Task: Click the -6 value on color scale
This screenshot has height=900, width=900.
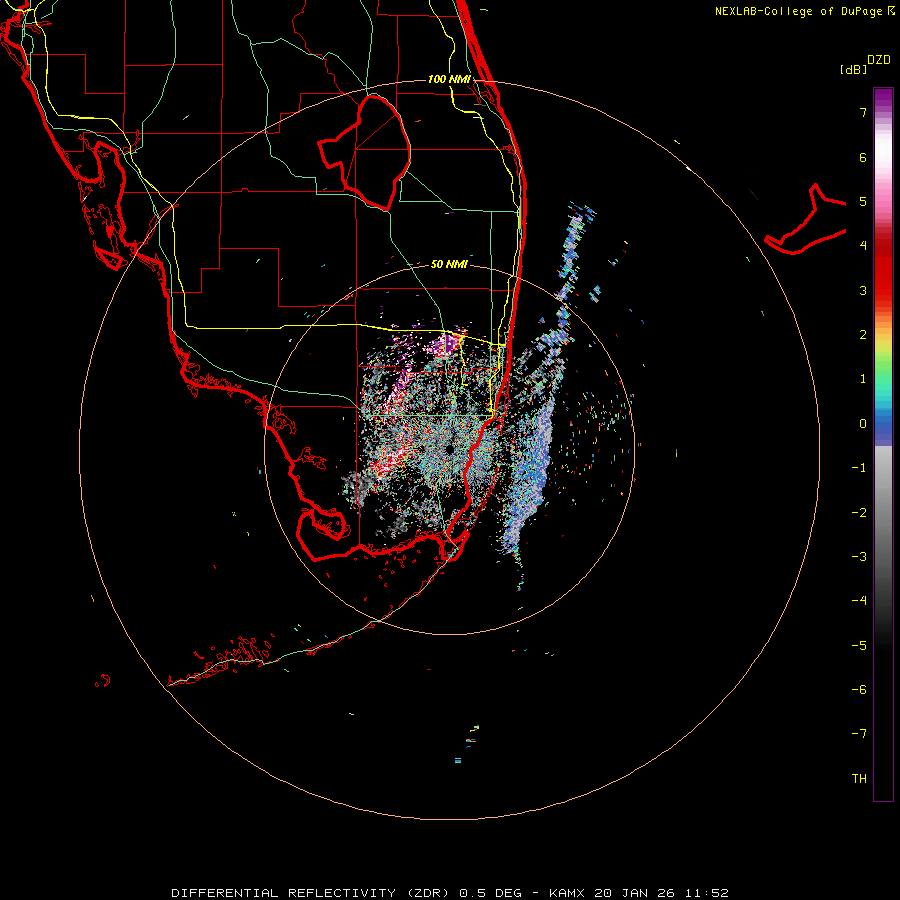Action: pos(859,690)
